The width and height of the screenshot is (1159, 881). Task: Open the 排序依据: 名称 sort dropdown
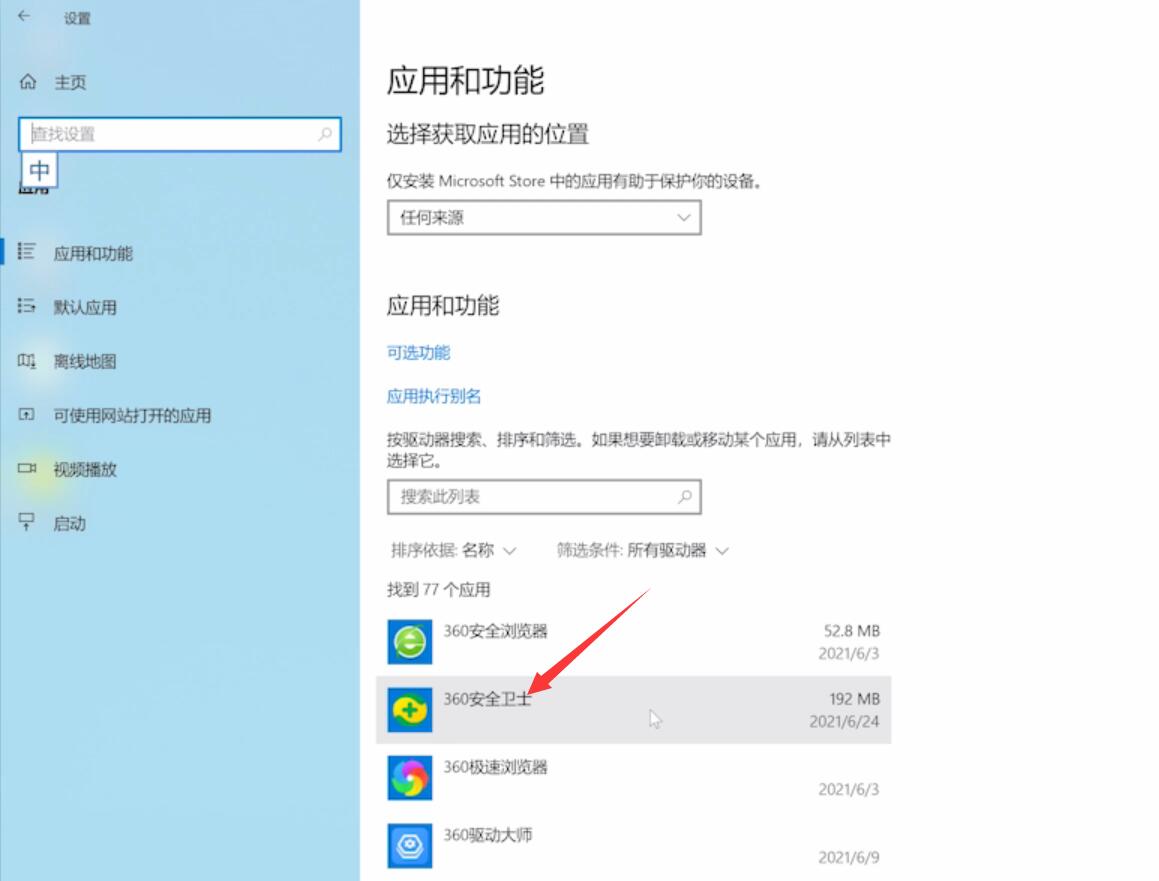[x=453, y=551]
